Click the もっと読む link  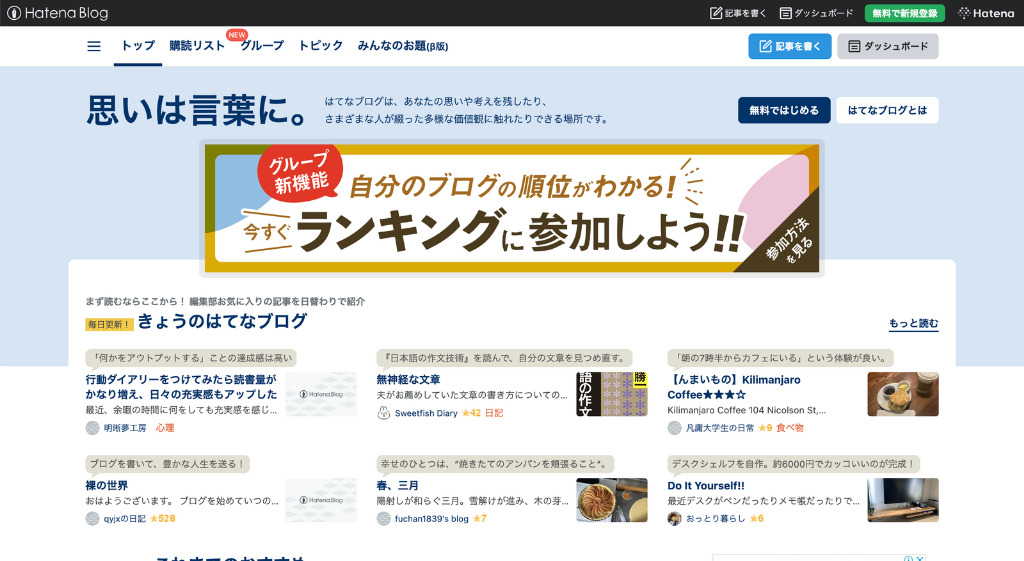[913, 323]
